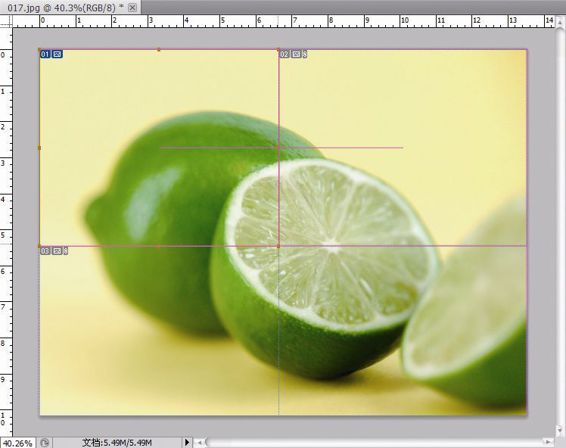Click the vertical scrollbar down arrow
566x448 pixels.
coord(560,430)
